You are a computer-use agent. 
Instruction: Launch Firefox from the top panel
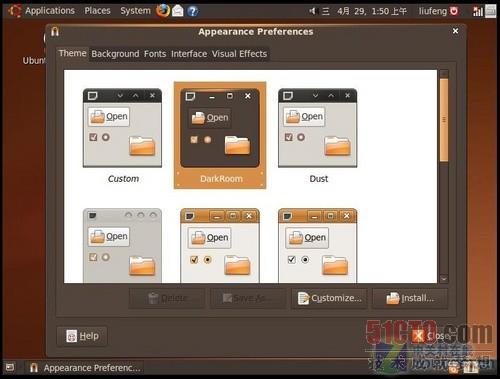[163, 11]
